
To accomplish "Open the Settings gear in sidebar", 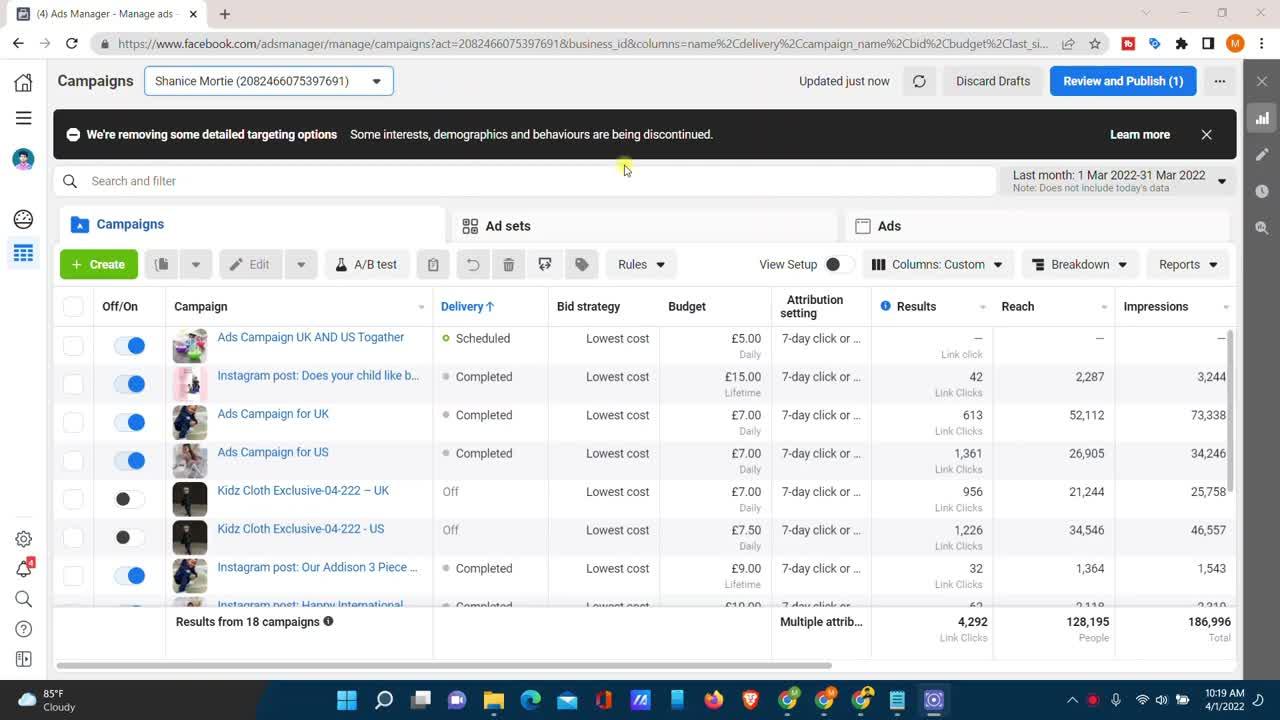I will 23,539.
